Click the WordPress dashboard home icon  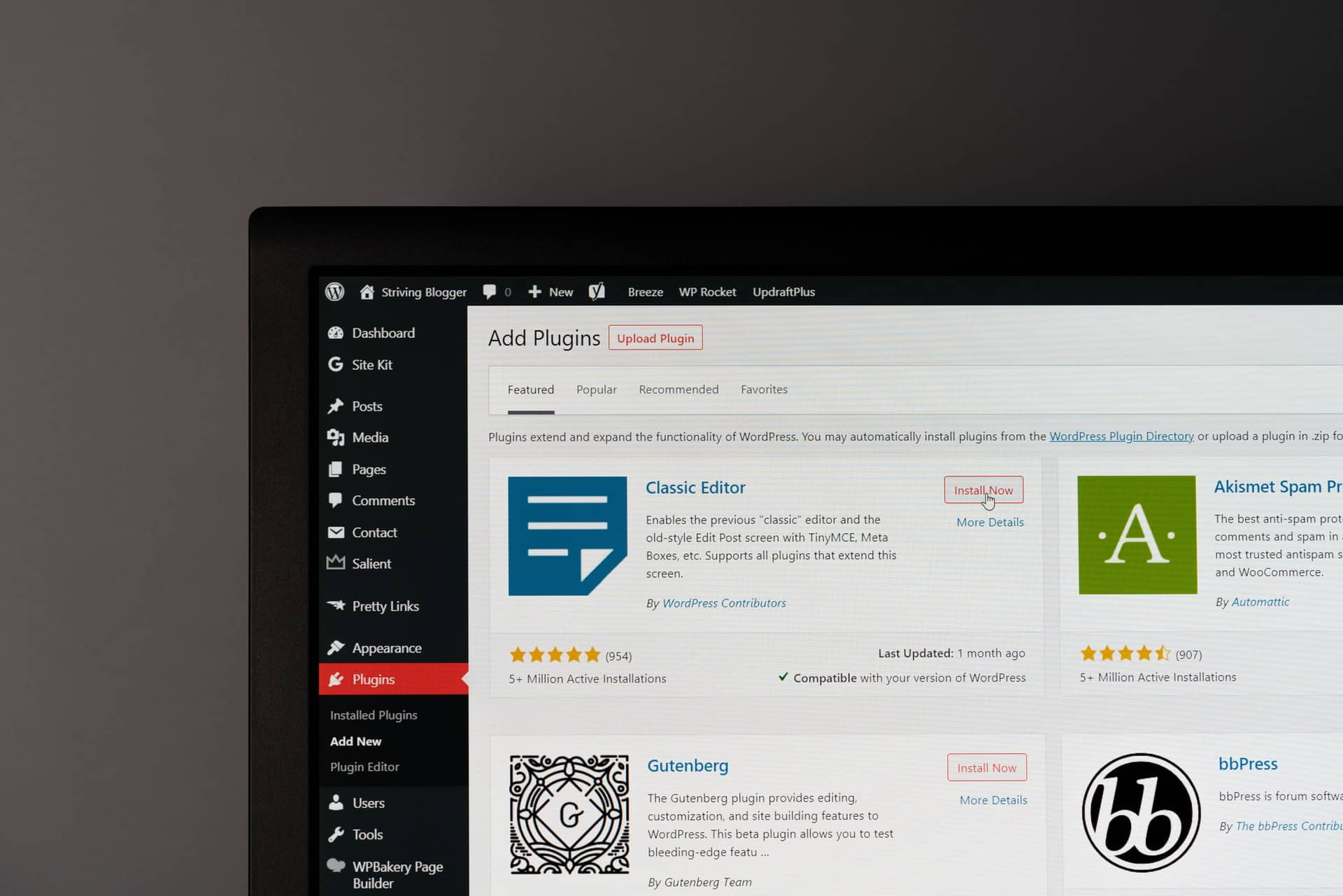pyautogui.click(x=367, y=291)
